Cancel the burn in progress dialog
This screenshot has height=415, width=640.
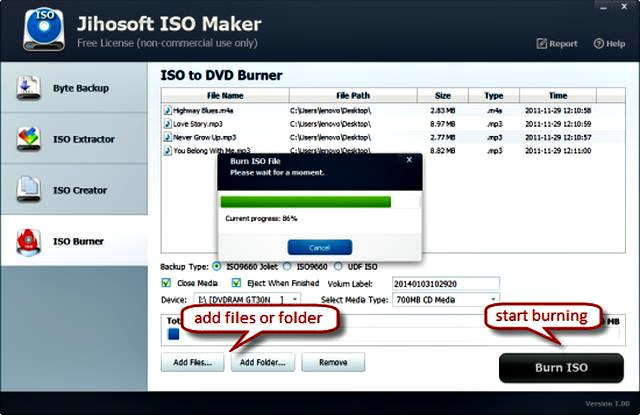(x=320, y=247)
